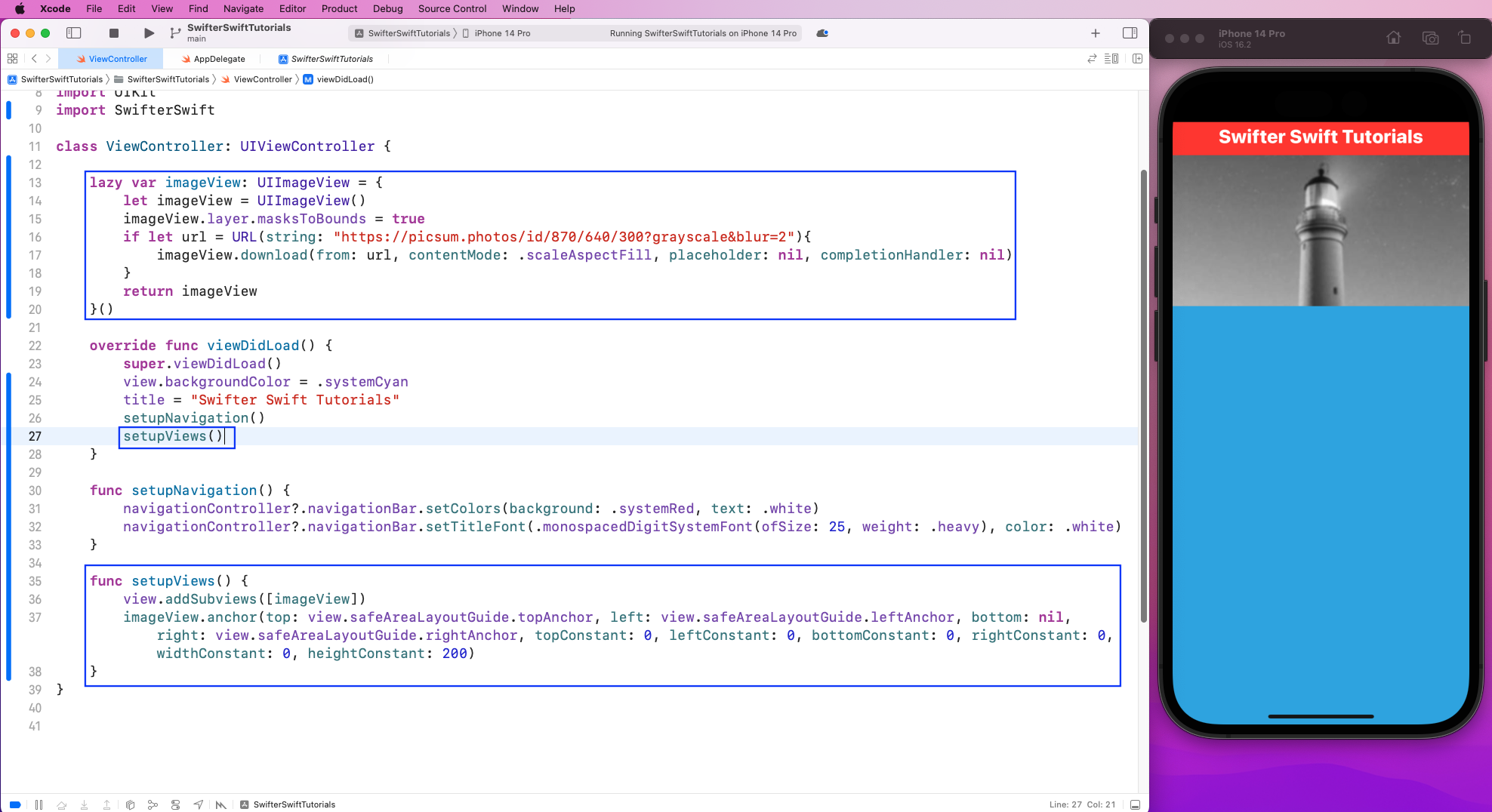This screenshot has height=812, width=1492.
Task: Click the picsum.photos URL string
Action: (563, 237)
